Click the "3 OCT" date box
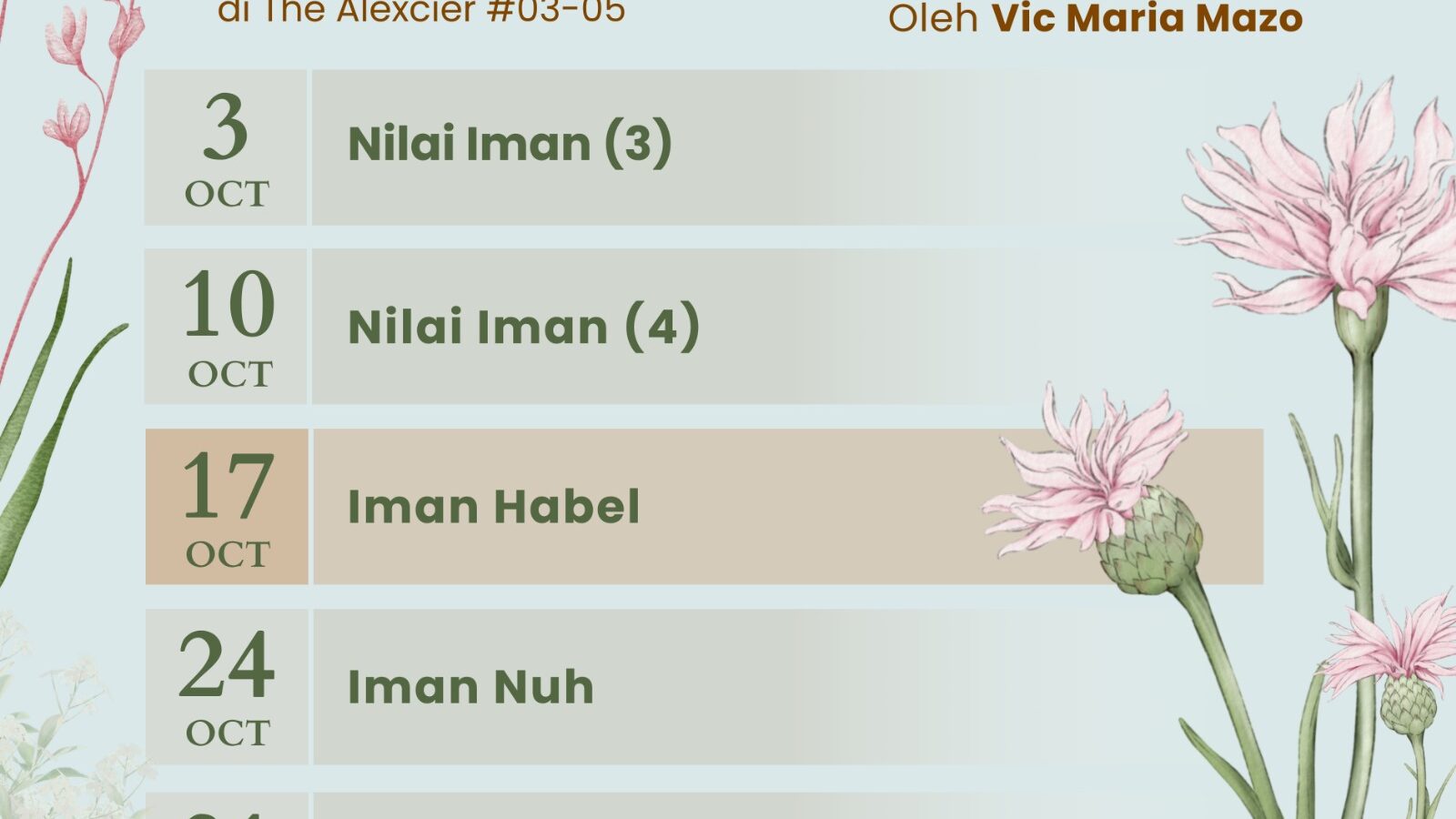 pos(226,147)
